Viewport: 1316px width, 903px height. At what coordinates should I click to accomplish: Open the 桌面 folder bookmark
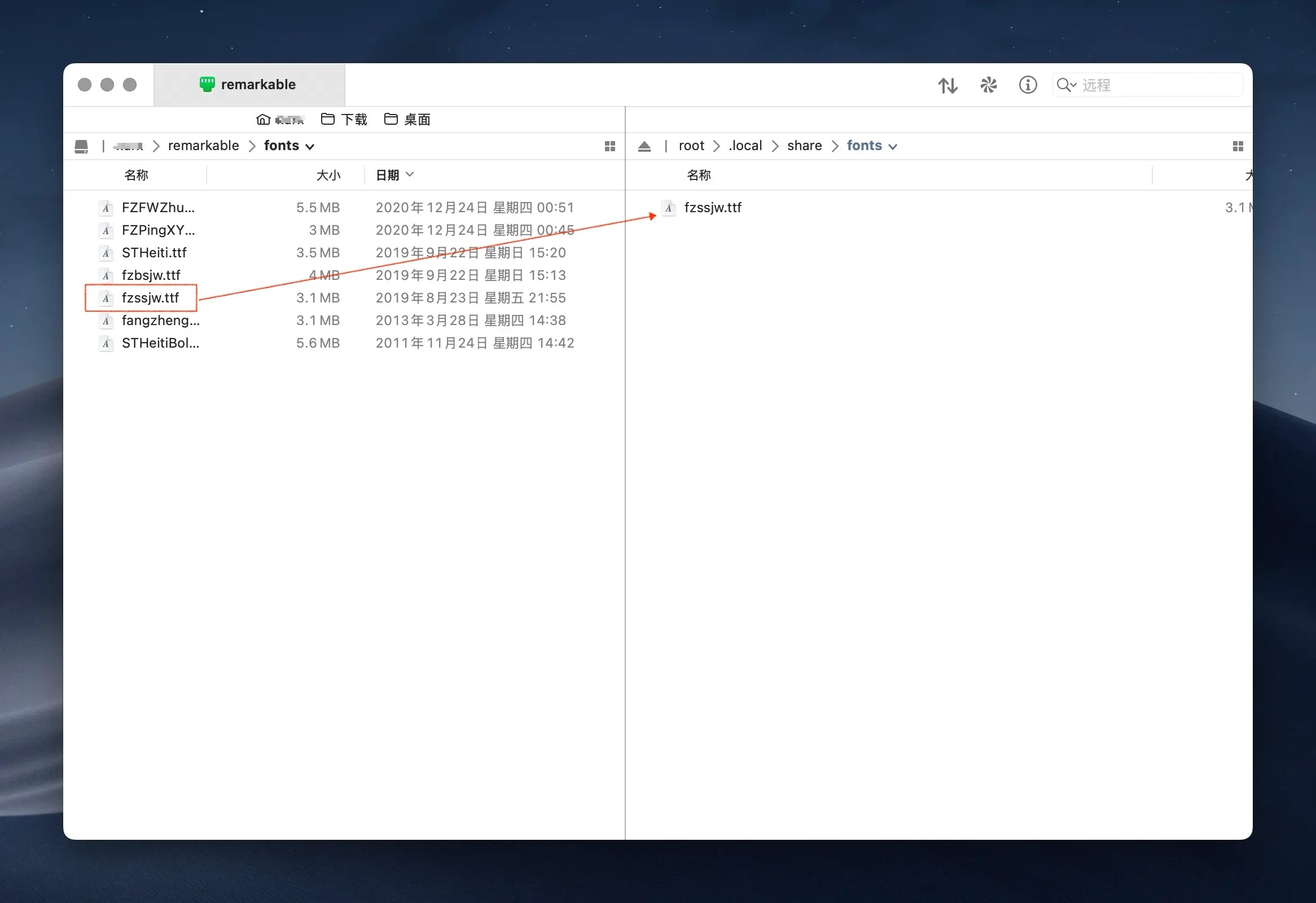coord(407,120)
